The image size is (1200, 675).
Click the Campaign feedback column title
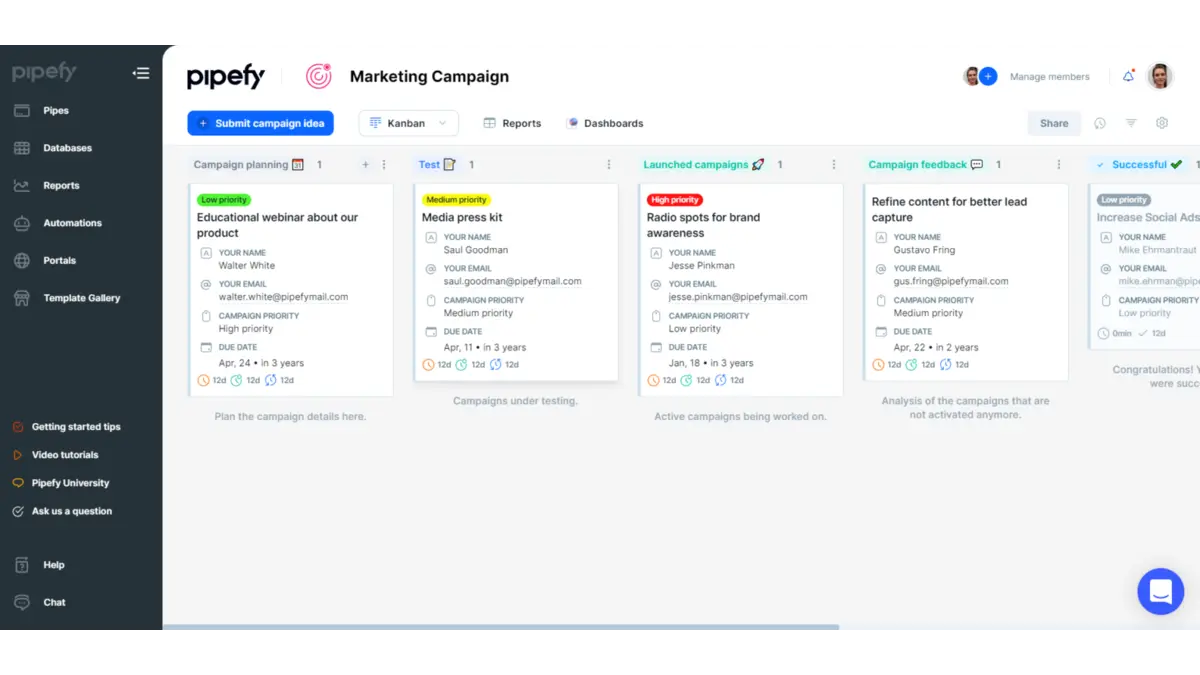click(x=918, y=165)
